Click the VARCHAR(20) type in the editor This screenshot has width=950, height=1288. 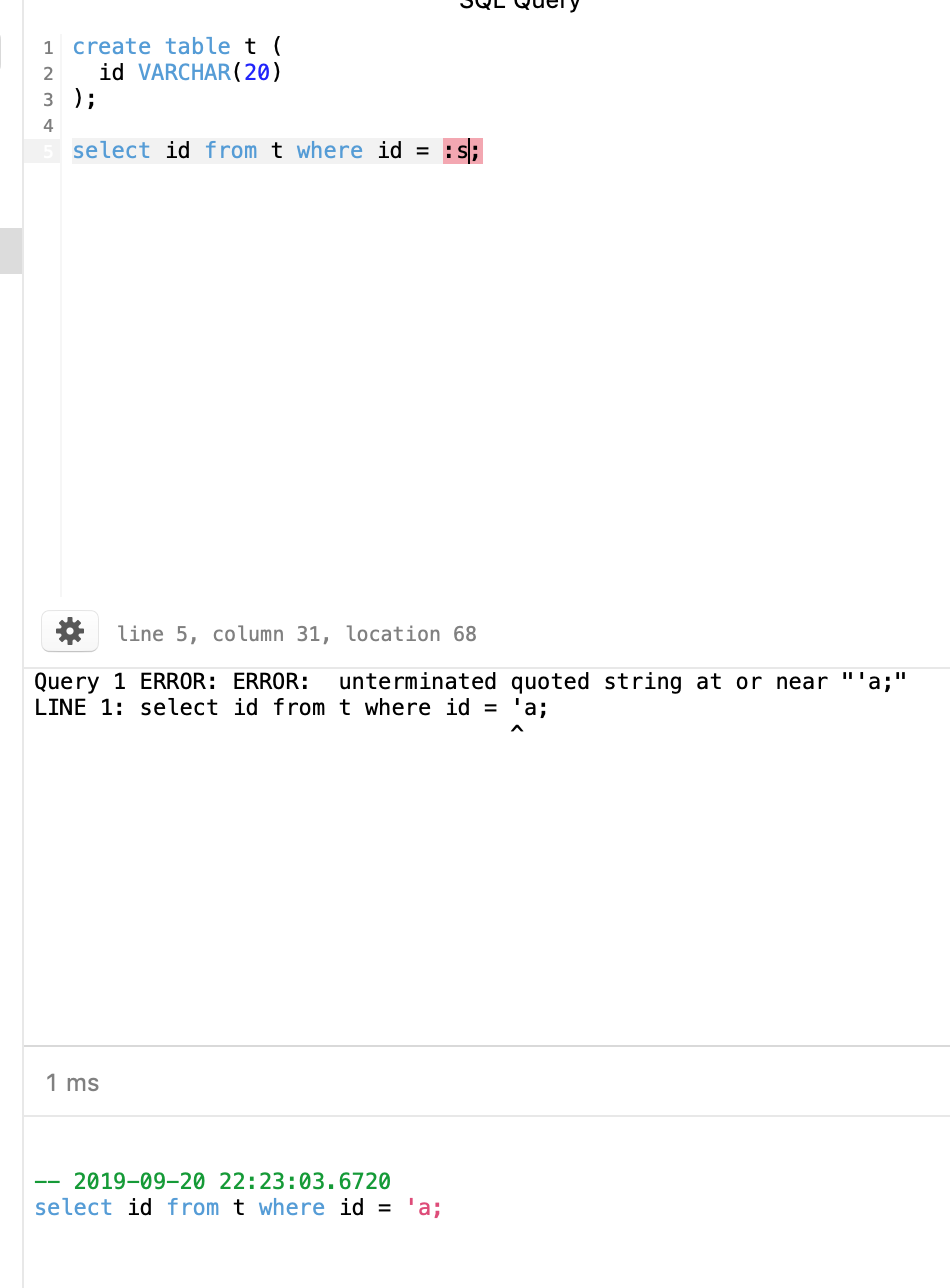point(211,72)
